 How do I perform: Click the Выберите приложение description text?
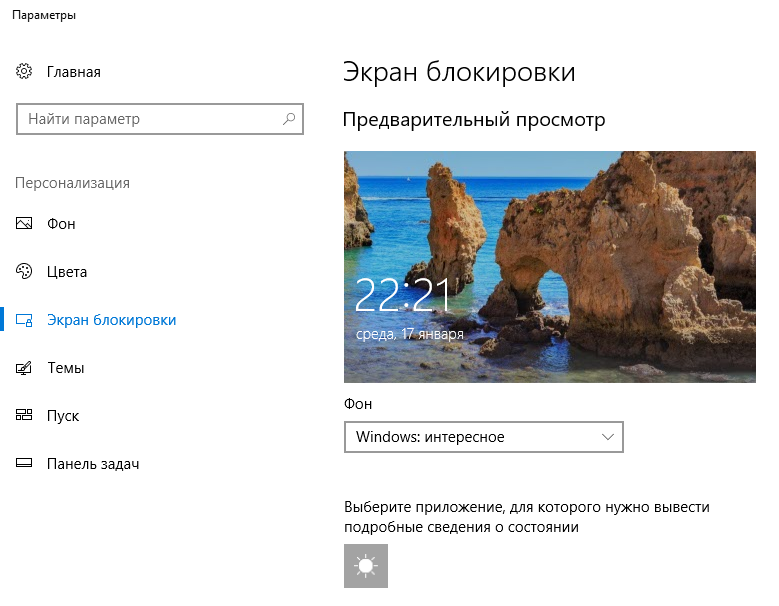pyautogui.click(x=527, y=517)
